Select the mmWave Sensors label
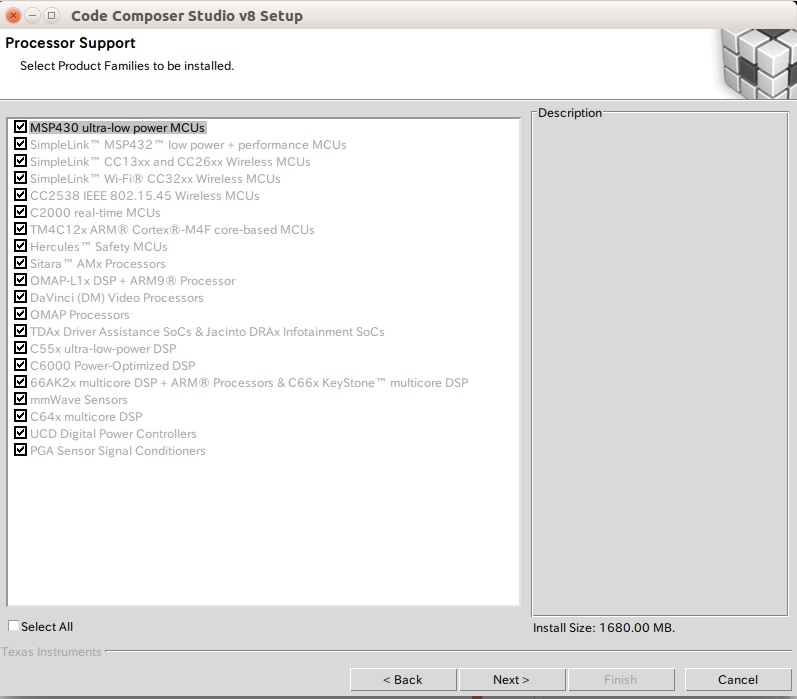The width and height of the screenshot is (797, 699). [x=79, y=400]
